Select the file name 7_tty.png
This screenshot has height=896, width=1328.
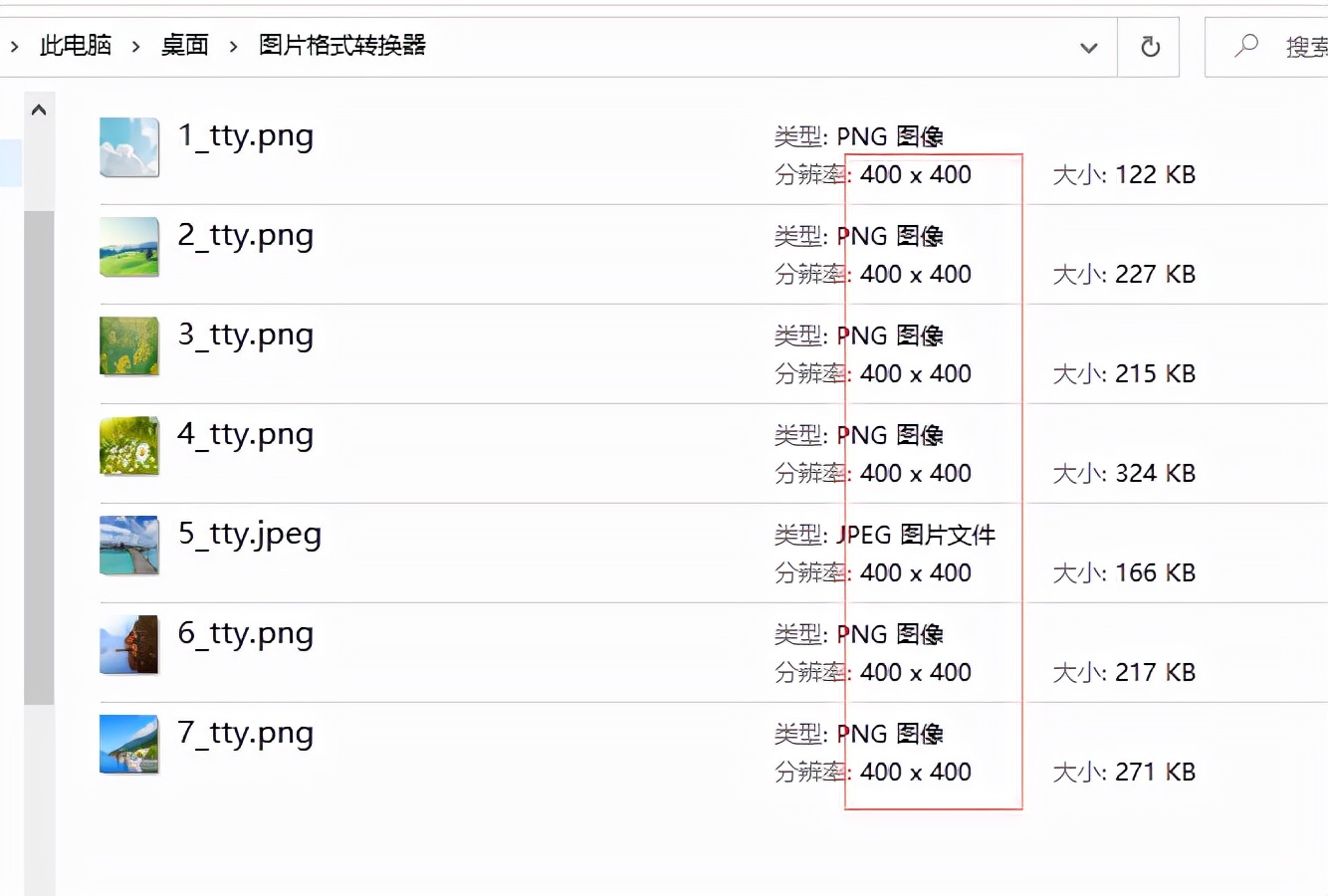[246, 734]
